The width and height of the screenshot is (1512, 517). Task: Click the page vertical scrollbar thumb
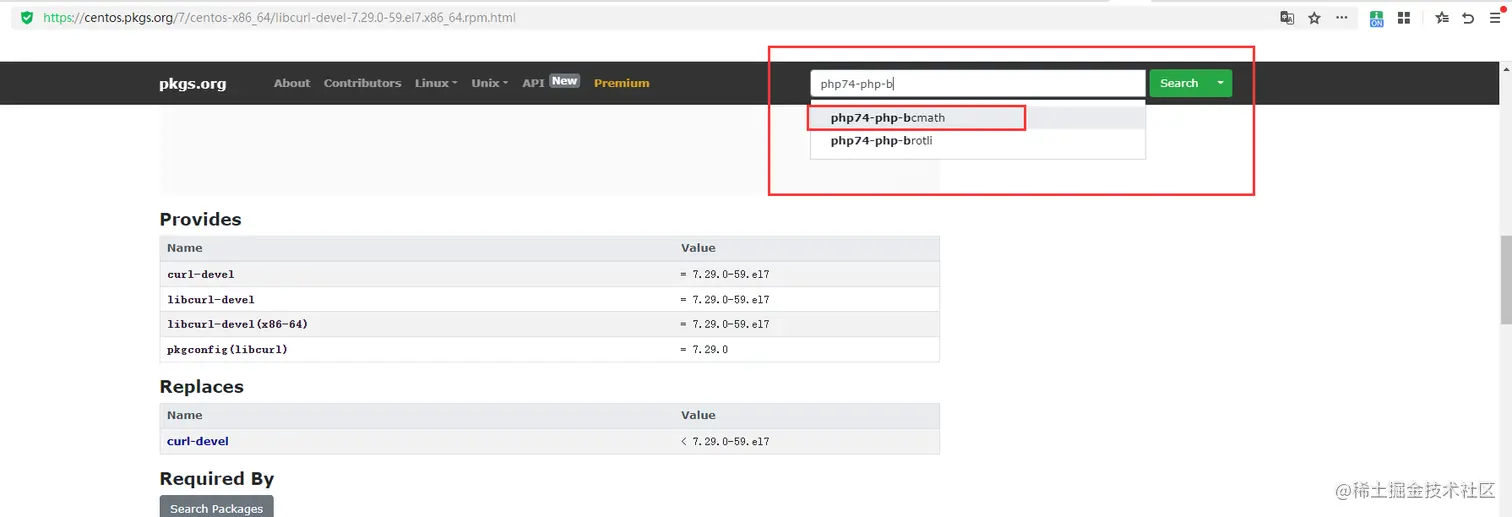coord(1505,280)
